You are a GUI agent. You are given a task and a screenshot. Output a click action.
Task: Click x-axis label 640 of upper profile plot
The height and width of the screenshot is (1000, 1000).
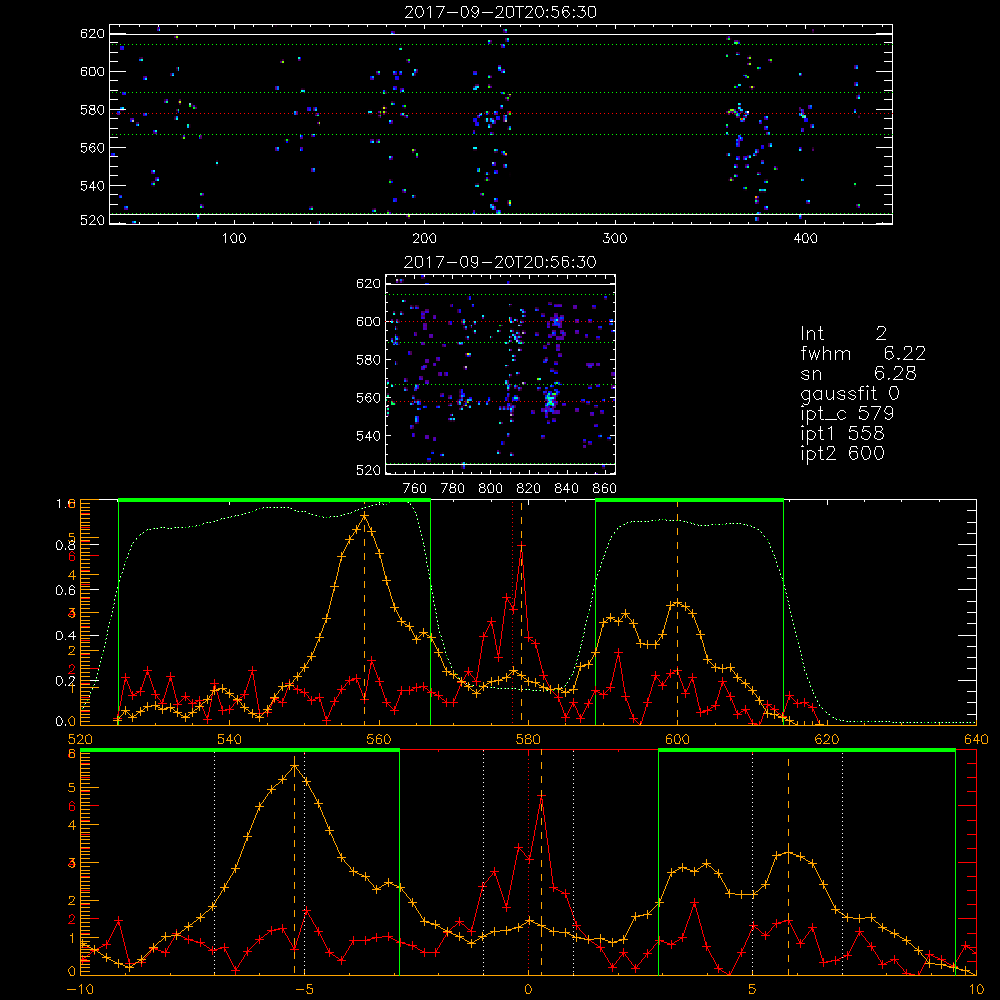(x=976, y=739)
